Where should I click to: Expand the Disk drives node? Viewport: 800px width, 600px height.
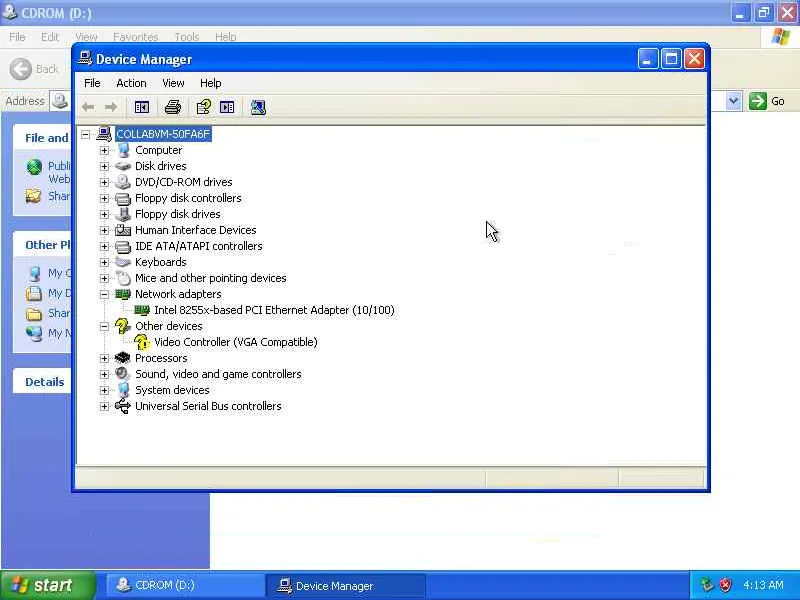coord(104,166)
